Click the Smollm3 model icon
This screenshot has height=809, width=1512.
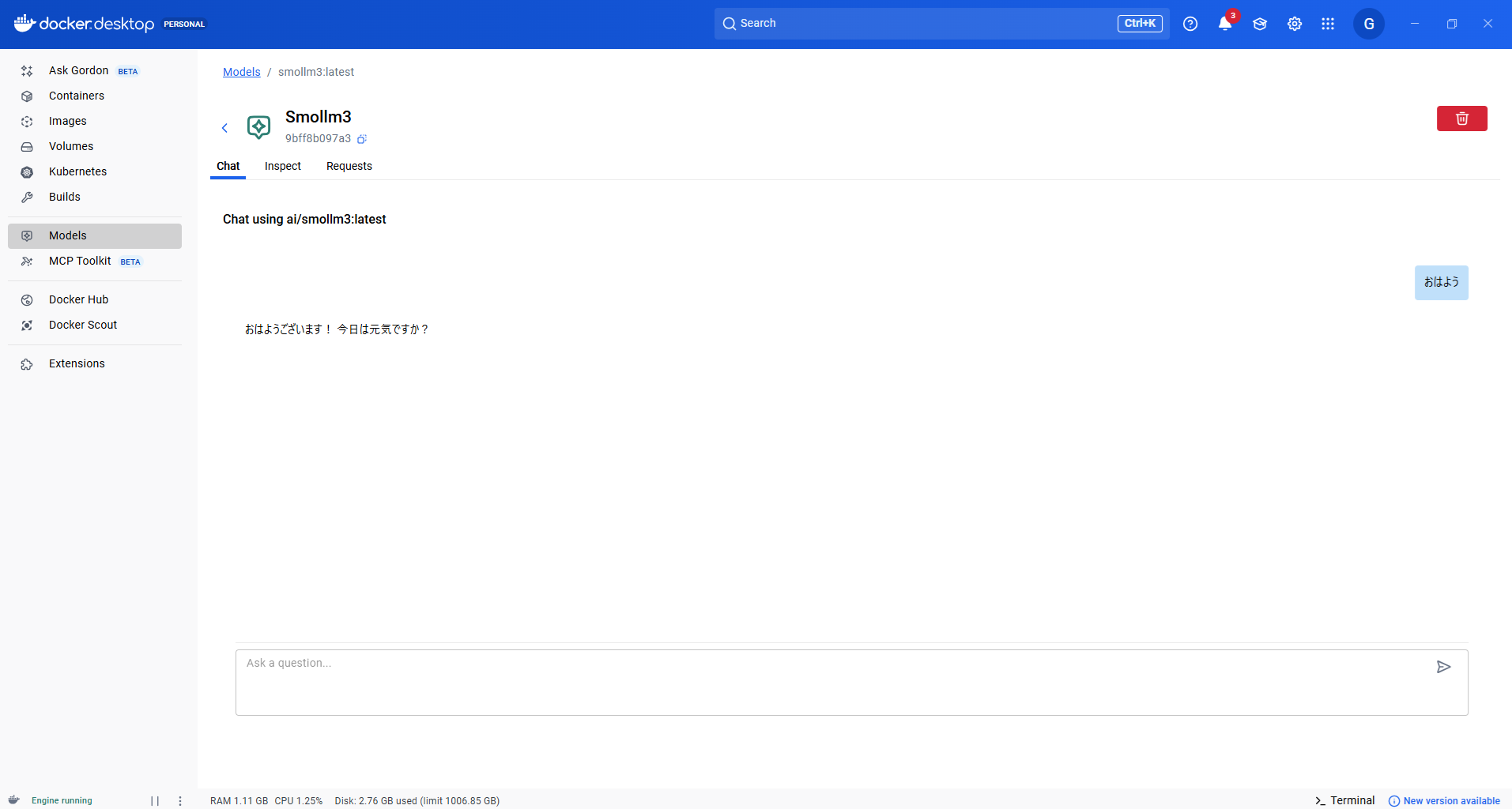click(258, 126)
